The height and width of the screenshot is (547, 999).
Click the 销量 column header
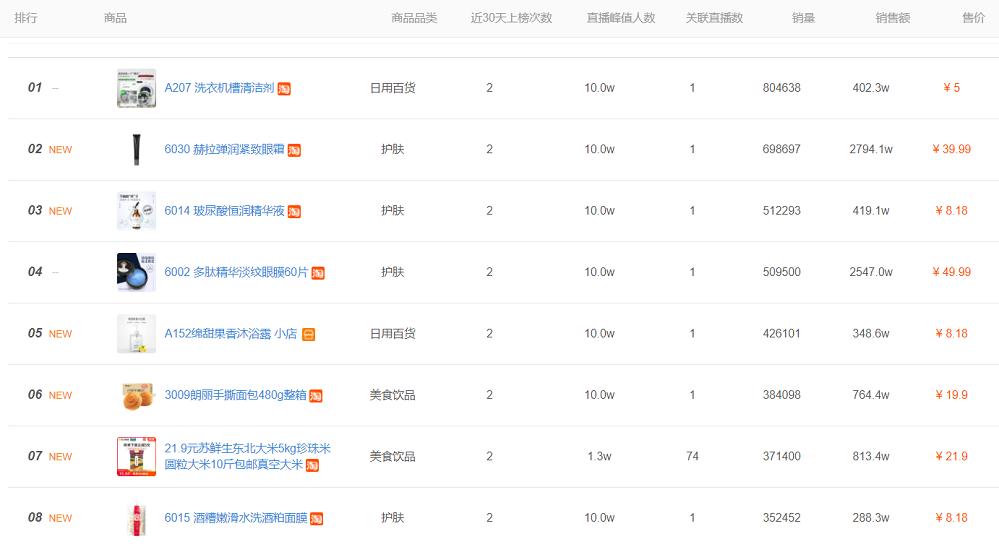(x=803, y=18)
